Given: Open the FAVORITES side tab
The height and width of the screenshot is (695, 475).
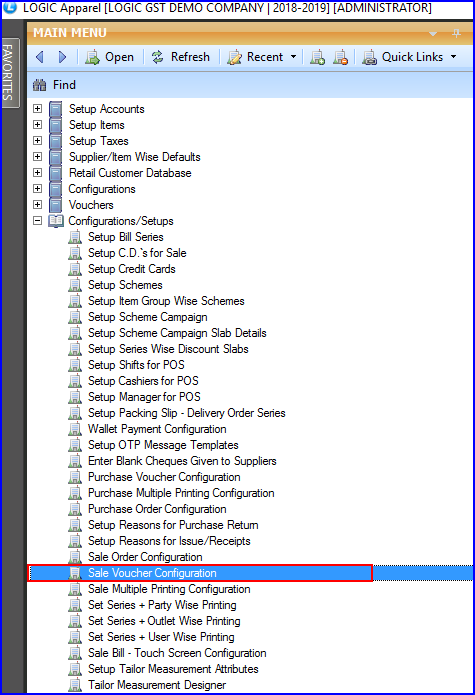Looking at the screenshot, I should coord(10,73).
